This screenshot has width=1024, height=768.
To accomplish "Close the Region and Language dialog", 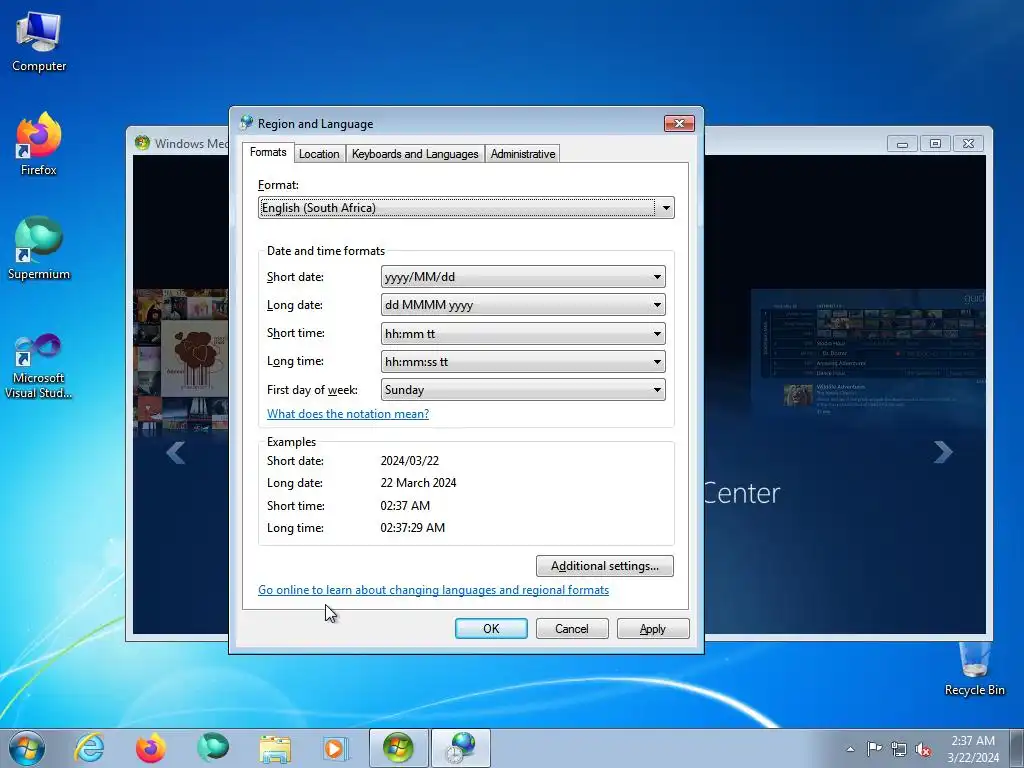I will (x=679, y=123).
